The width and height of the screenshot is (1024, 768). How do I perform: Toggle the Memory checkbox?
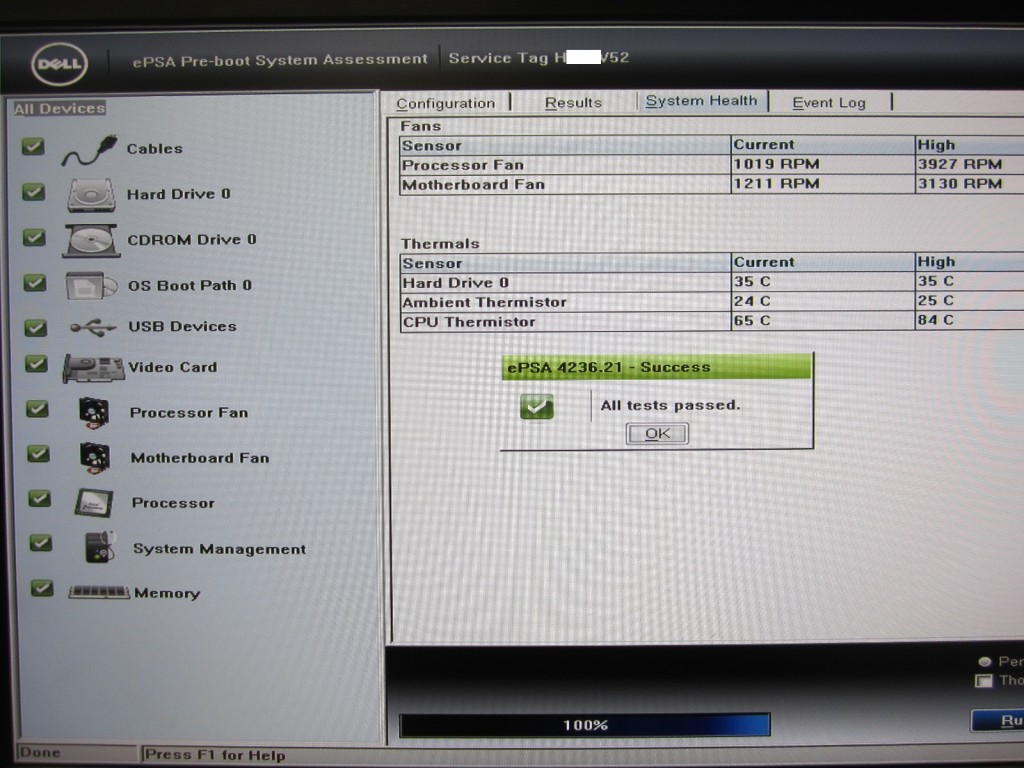42,588
